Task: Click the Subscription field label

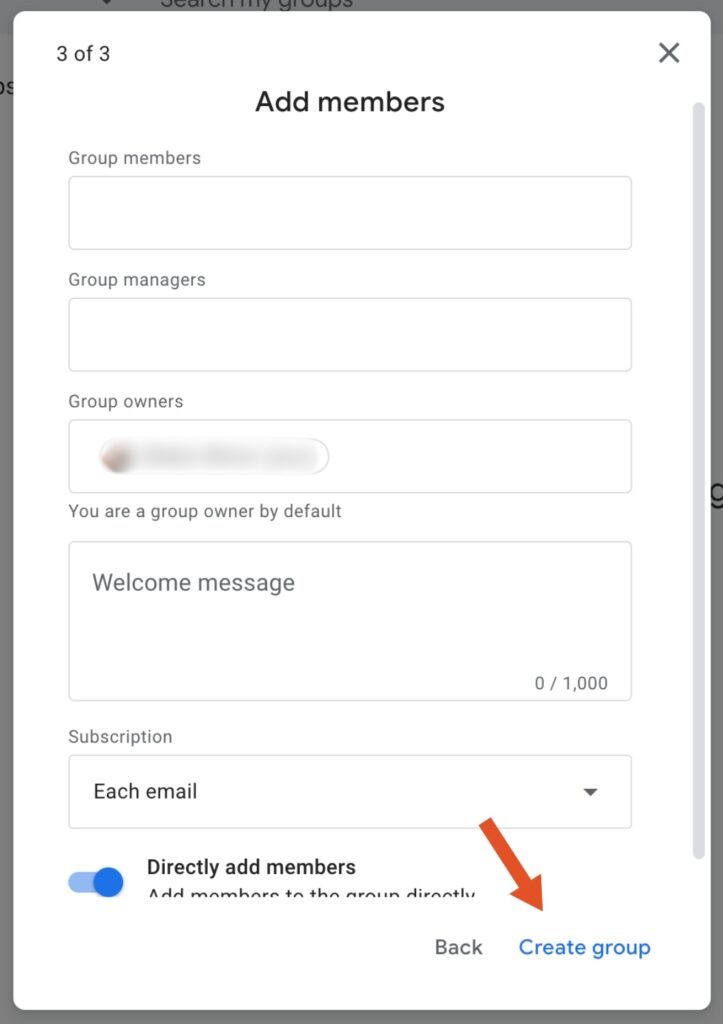Action: point(121,737)
